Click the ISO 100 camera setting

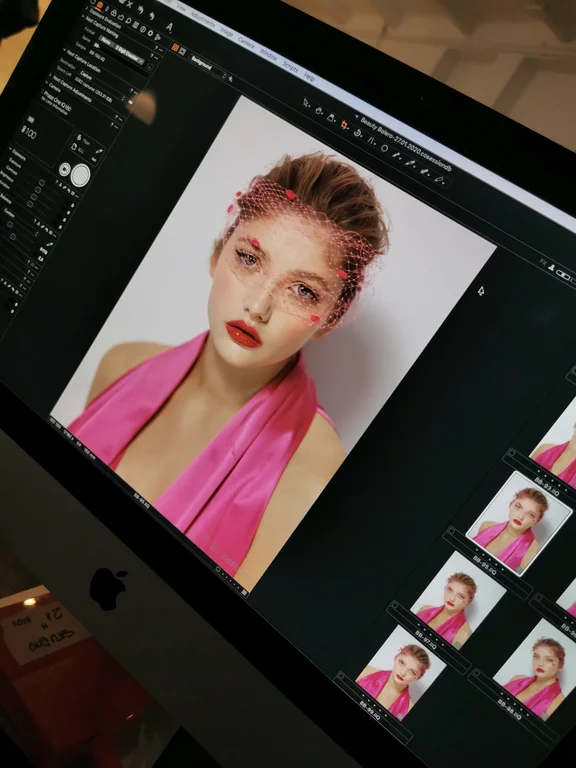pyautogui.click(x=29, y=132)
